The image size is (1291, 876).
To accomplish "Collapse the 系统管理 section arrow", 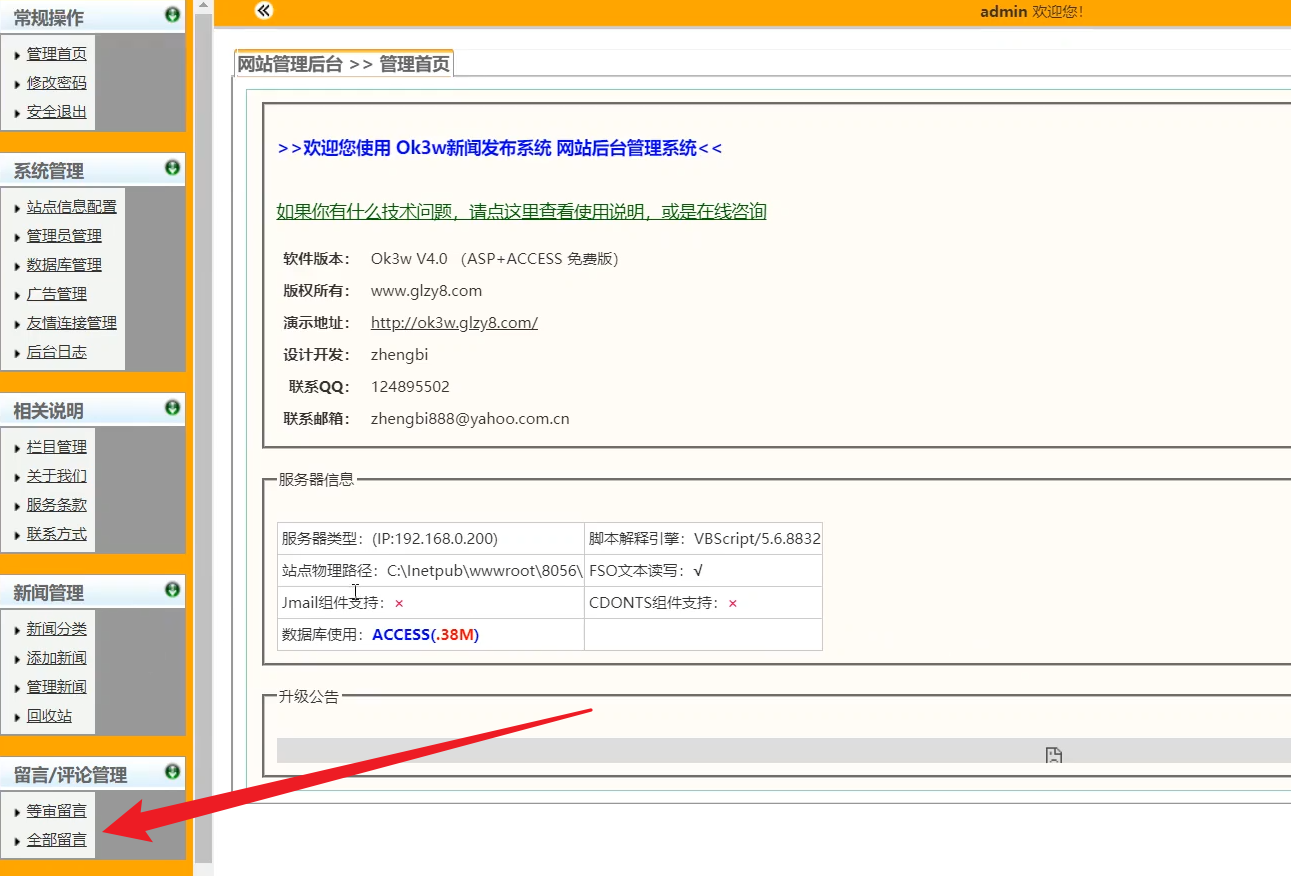I will tap(172, 168).
